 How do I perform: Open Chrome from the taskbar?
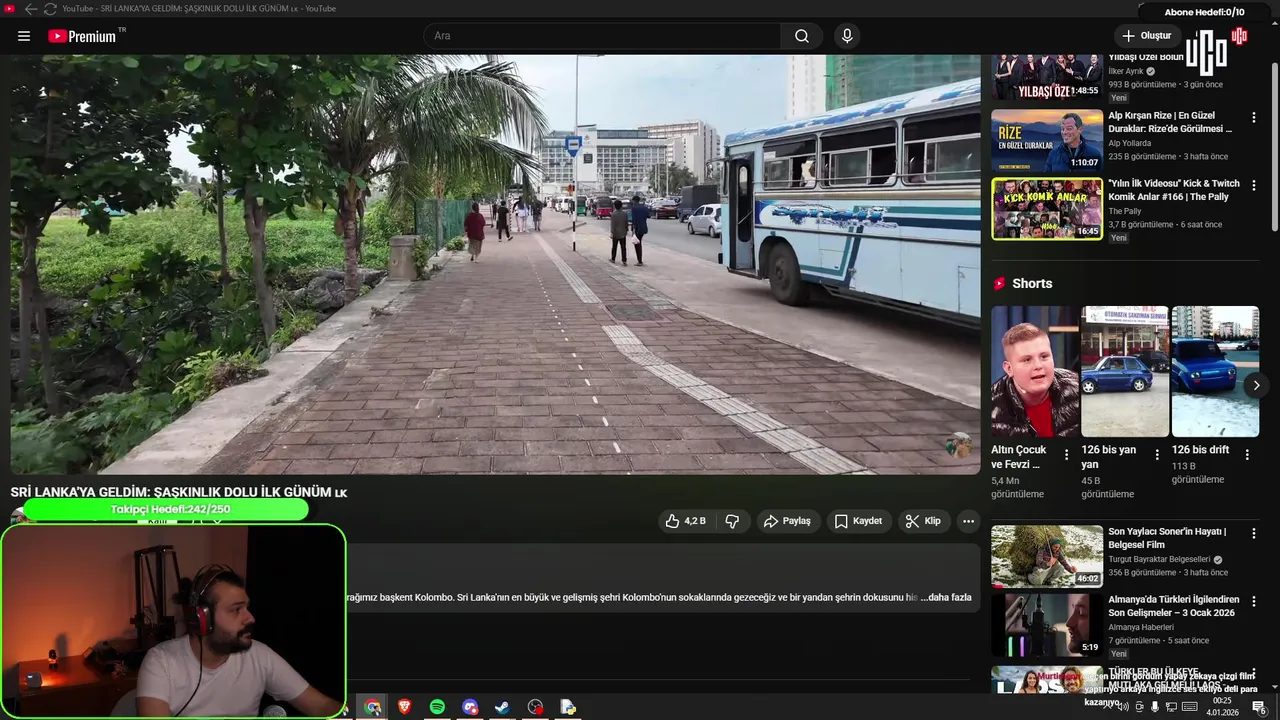tap(372, 707)
